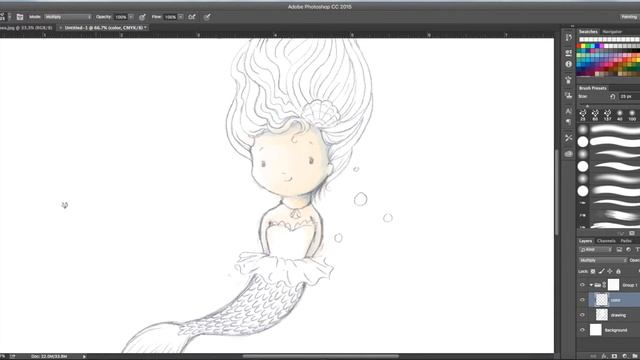Choose the size 60 brush tip preset
This screenshot has height=360, width=640.
point(595,115)
